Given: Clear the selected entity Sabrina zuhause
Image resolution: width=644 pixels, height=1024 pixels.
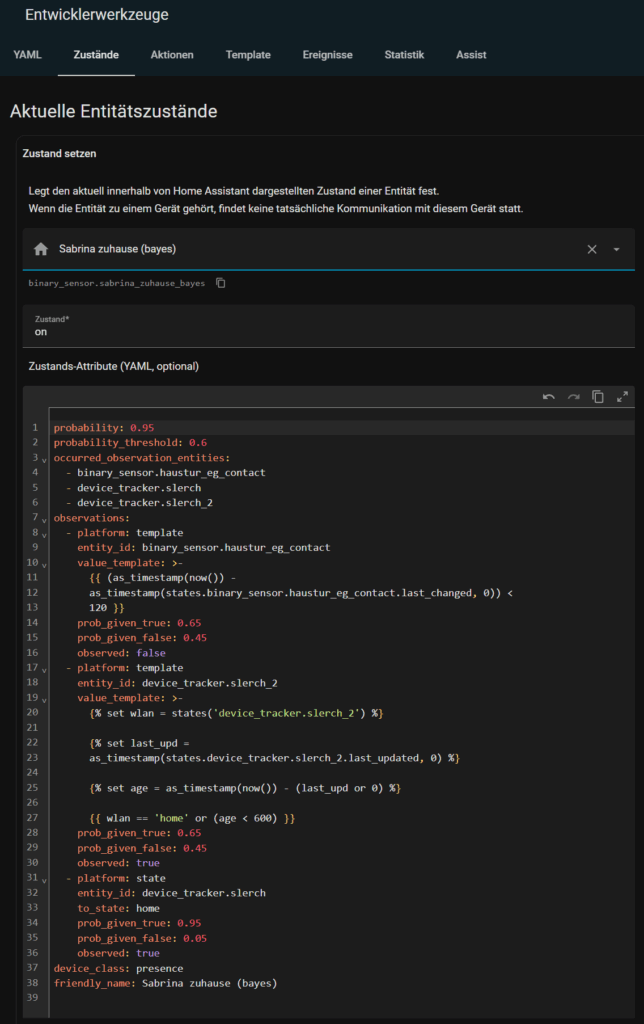Looking at the screenshot, I should coord(592,249).
